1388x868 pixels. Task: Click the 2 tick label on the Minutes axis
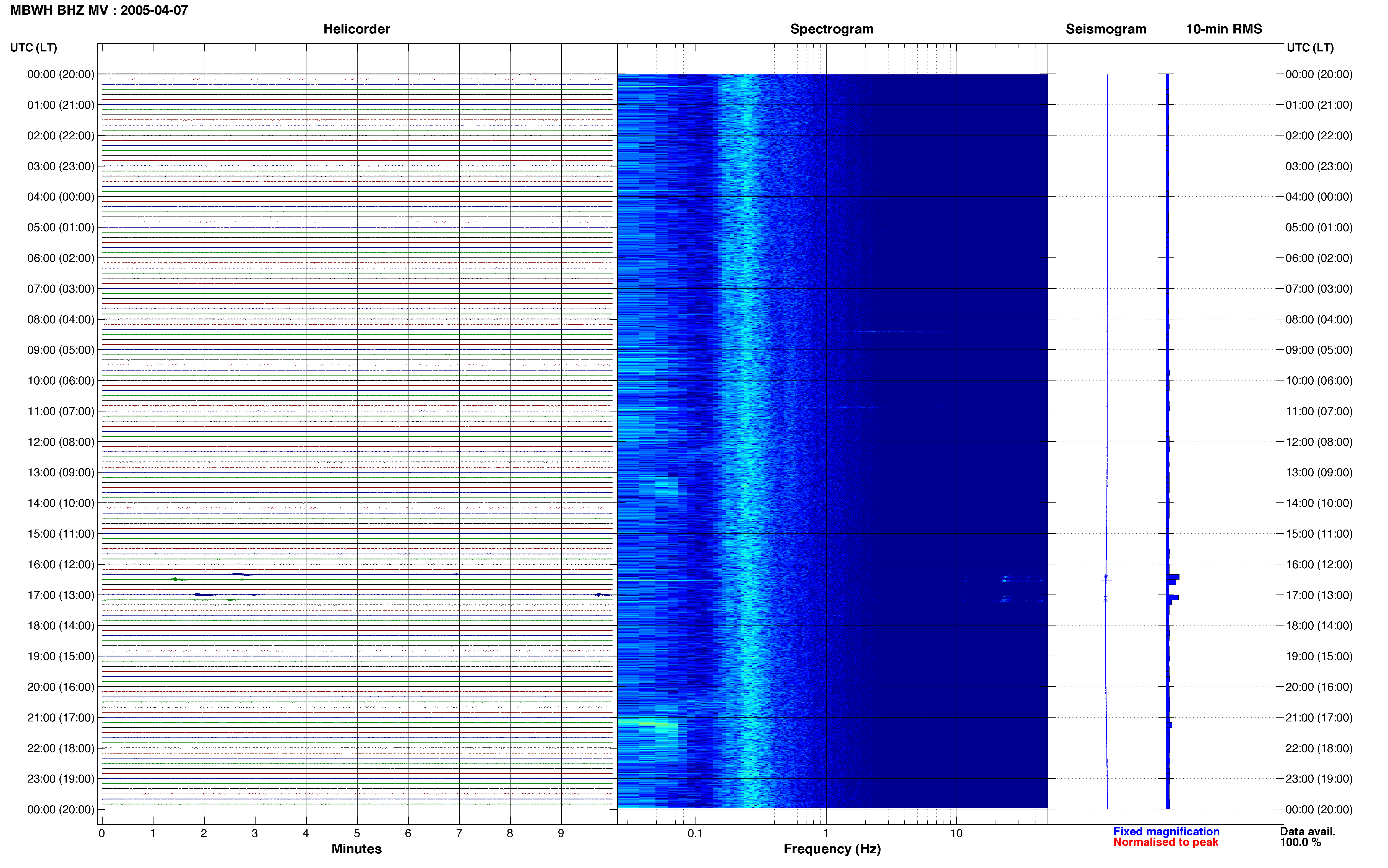tap(204, 833)
